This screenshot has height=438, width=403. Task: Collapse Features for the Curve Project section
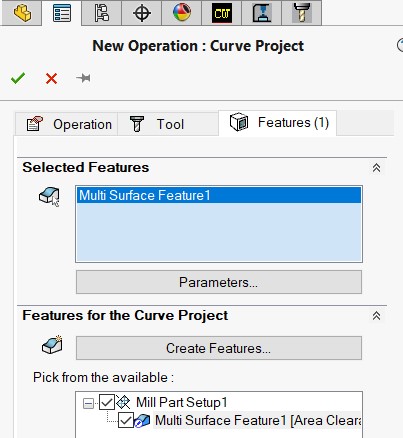(x=376, y=316)
